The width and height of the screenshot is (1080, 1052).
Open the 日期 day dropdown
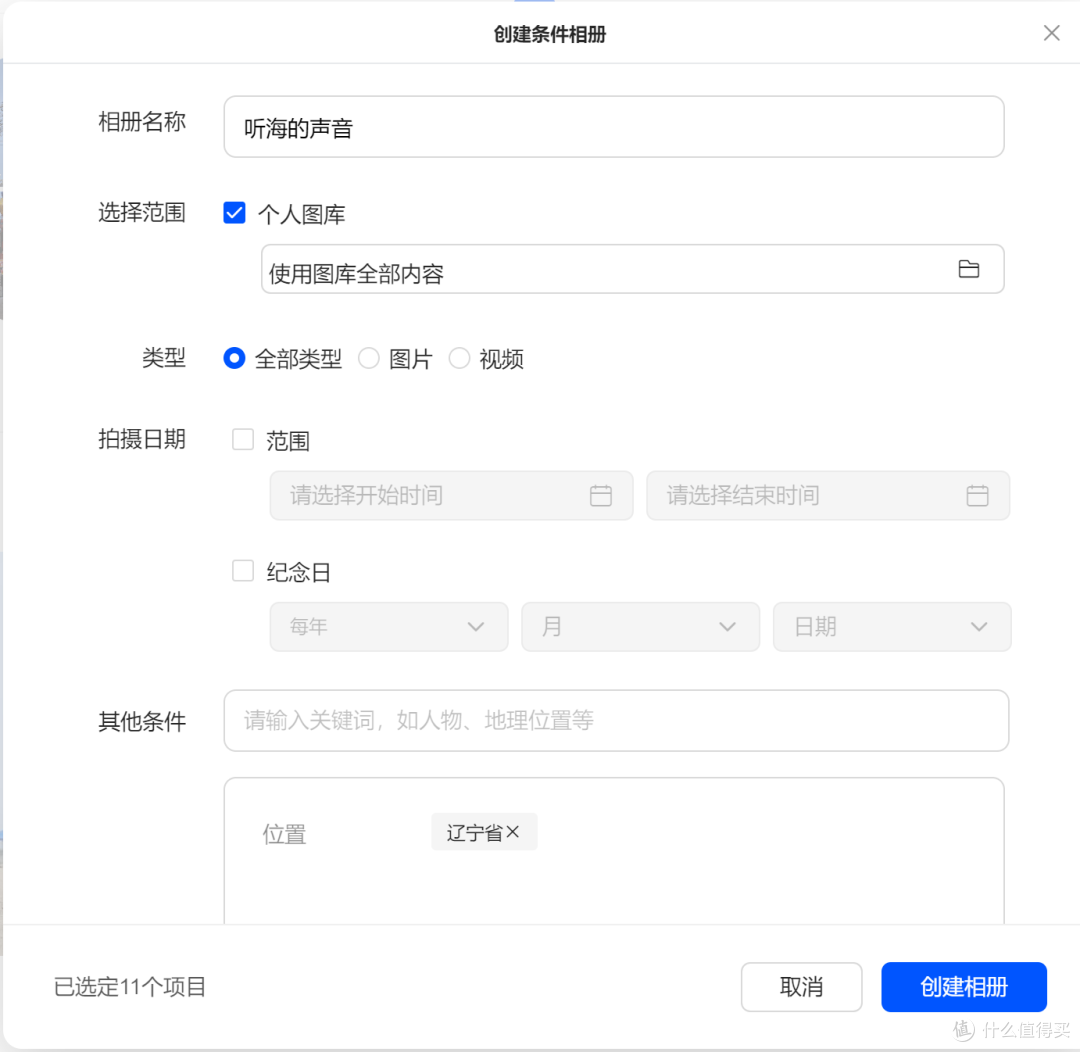click(892, 627)
